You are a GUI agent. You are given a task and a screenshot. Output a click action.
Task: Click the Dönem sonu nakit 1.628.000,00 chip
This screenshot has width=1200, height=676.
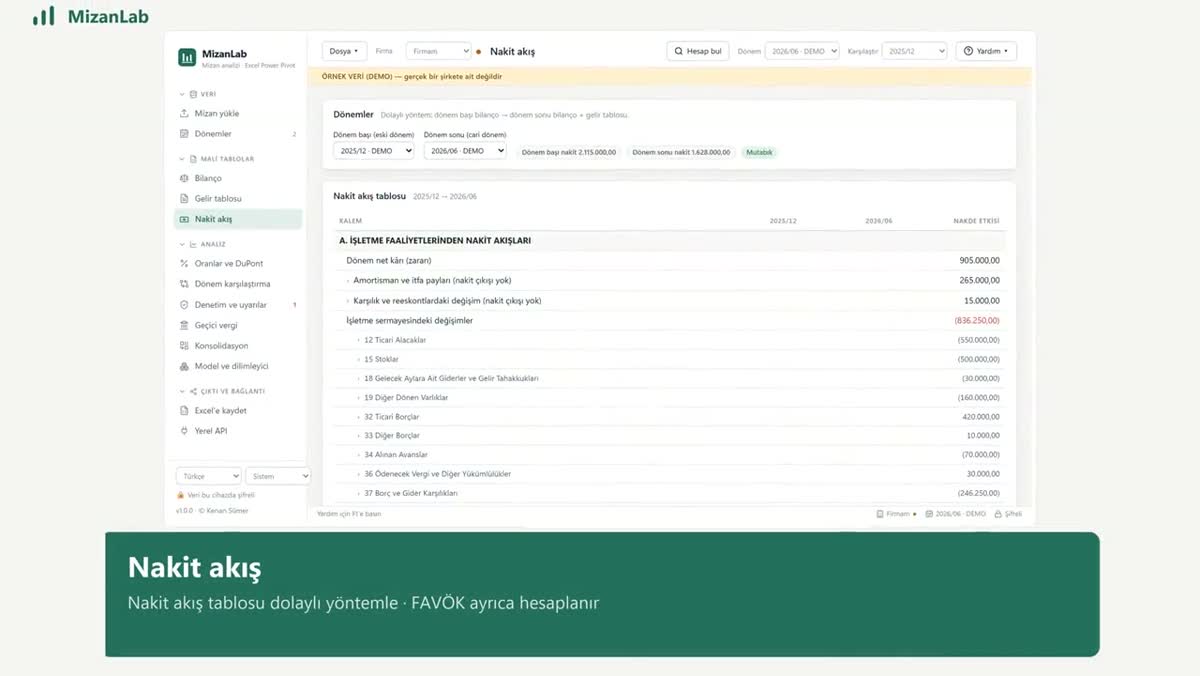tap(681, 152)
